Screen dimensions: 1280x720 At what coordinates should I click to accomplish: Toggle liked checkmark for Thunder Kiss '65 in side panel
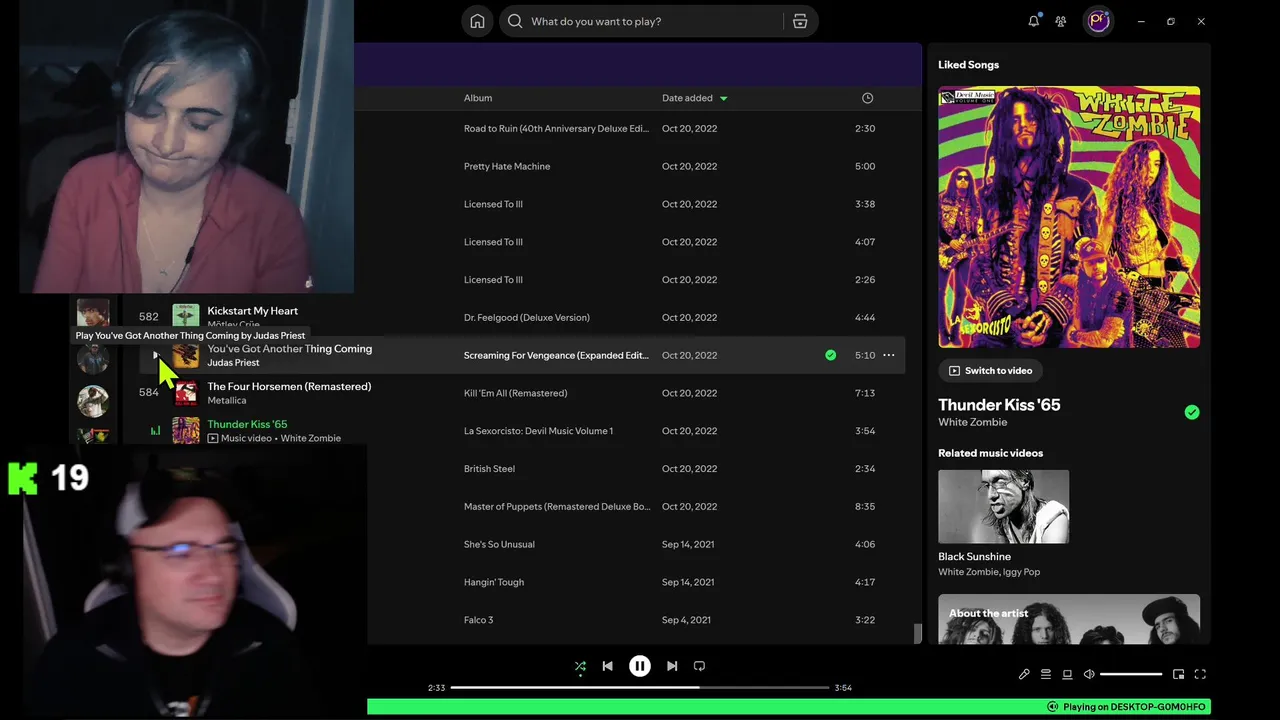click(x=1191, y=412)
